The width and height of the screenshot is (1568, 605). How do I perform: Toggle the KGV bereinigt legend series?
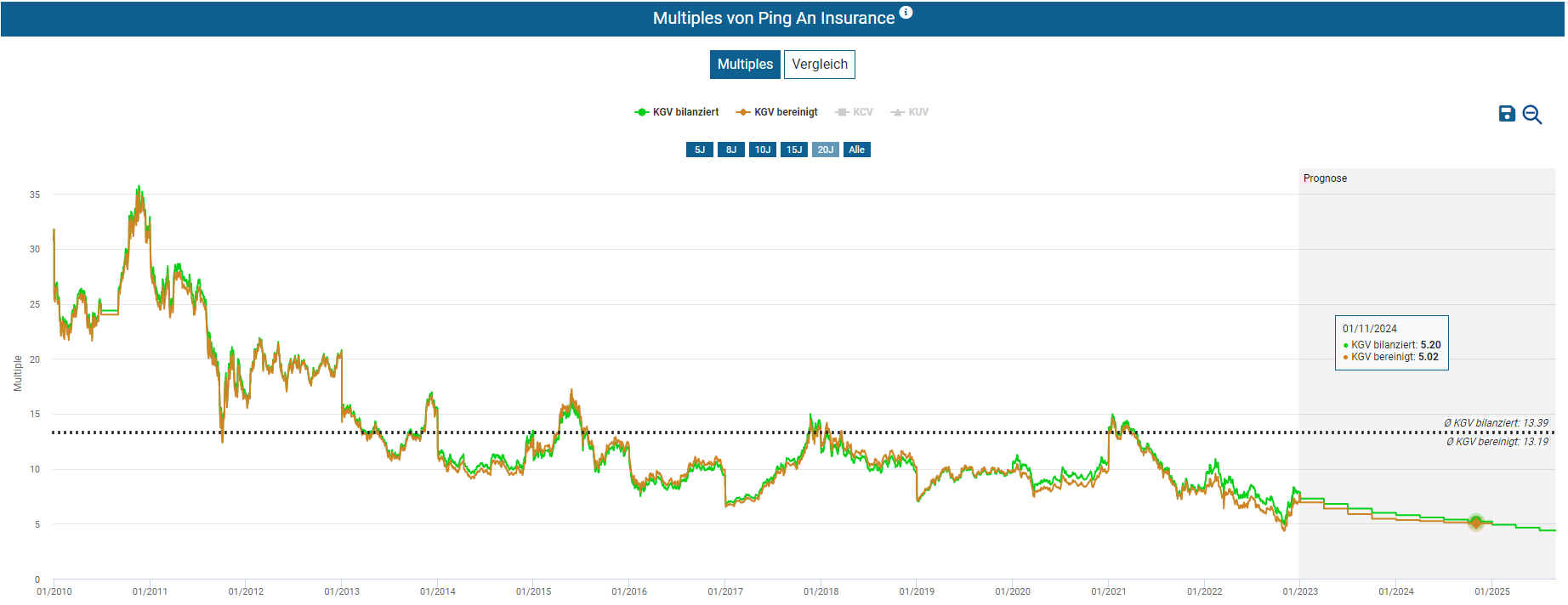click(x=777, y=112)
